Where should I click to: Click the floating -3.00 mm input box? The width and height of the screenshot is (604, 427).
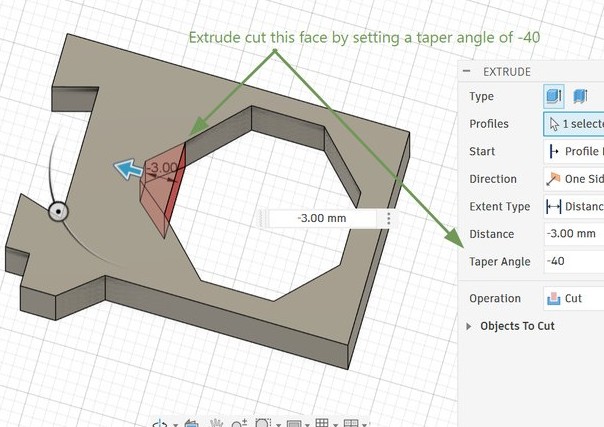[322, 218]
